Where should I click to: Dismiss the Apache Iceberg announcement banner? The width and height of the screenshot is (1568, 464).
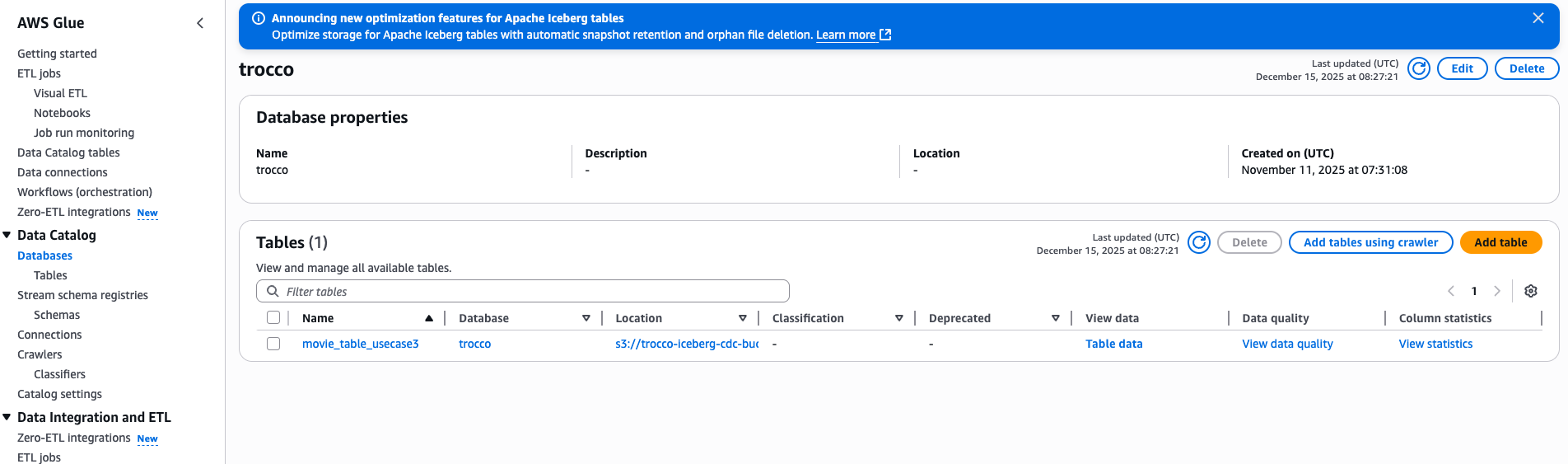coord(1538,18)
